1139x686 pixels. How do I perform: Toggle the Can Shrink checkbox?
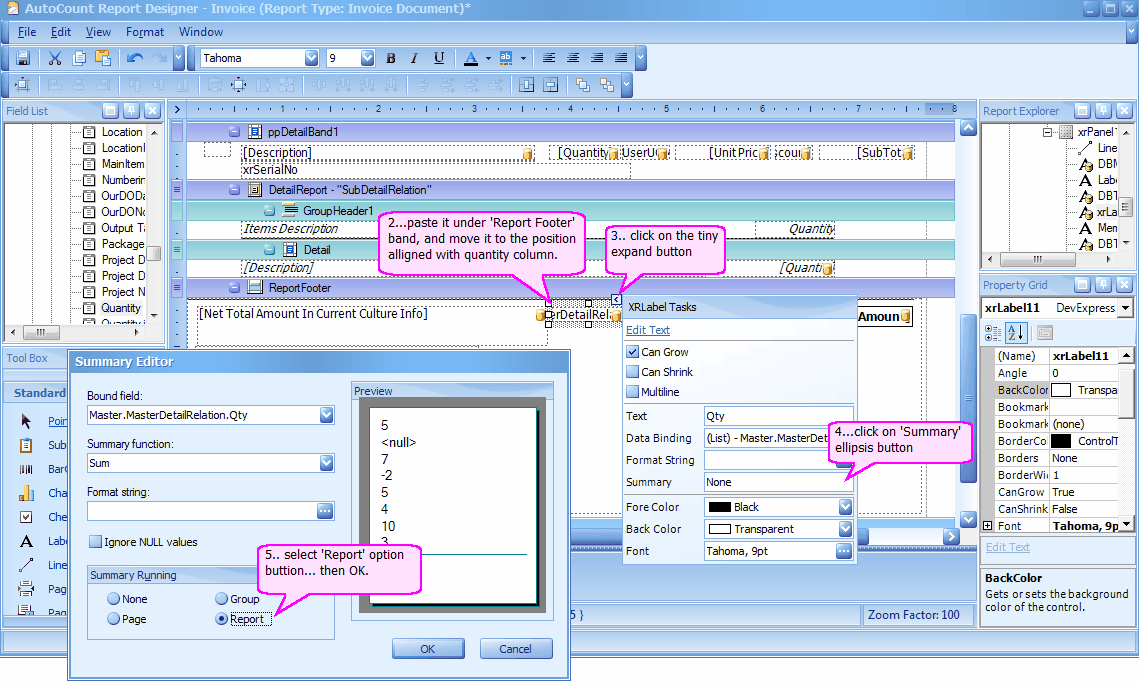(633, 371)
